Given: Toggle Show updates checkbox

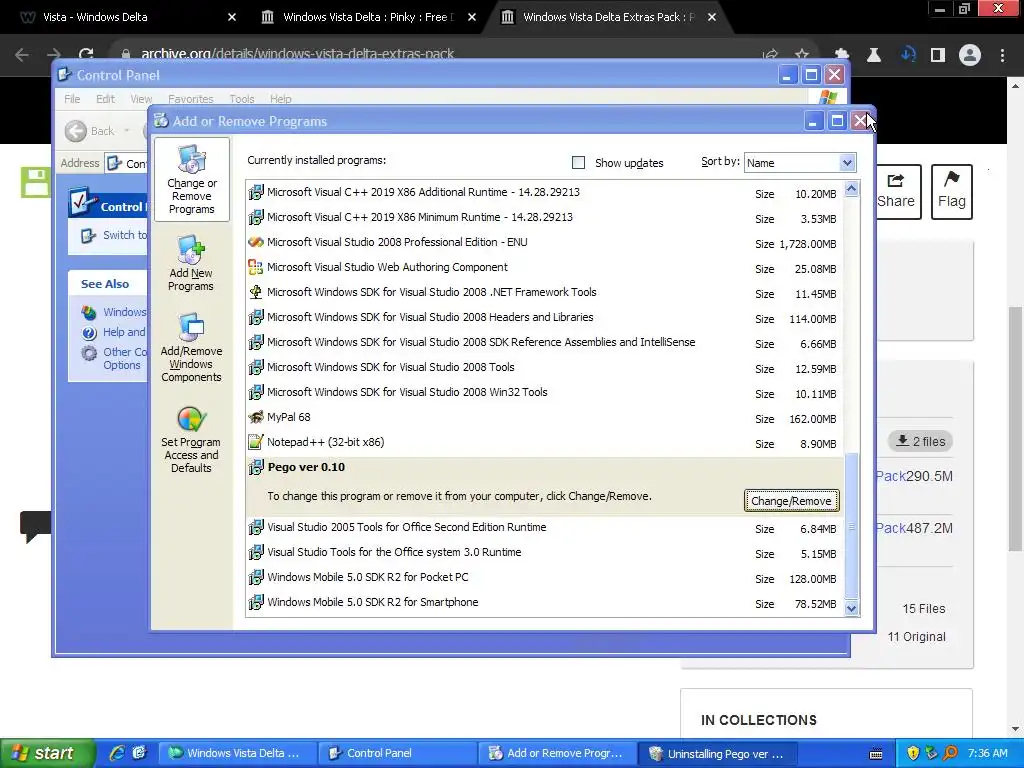Looking at the screenshot, I should pyautogui.click(x=579, y=163).
